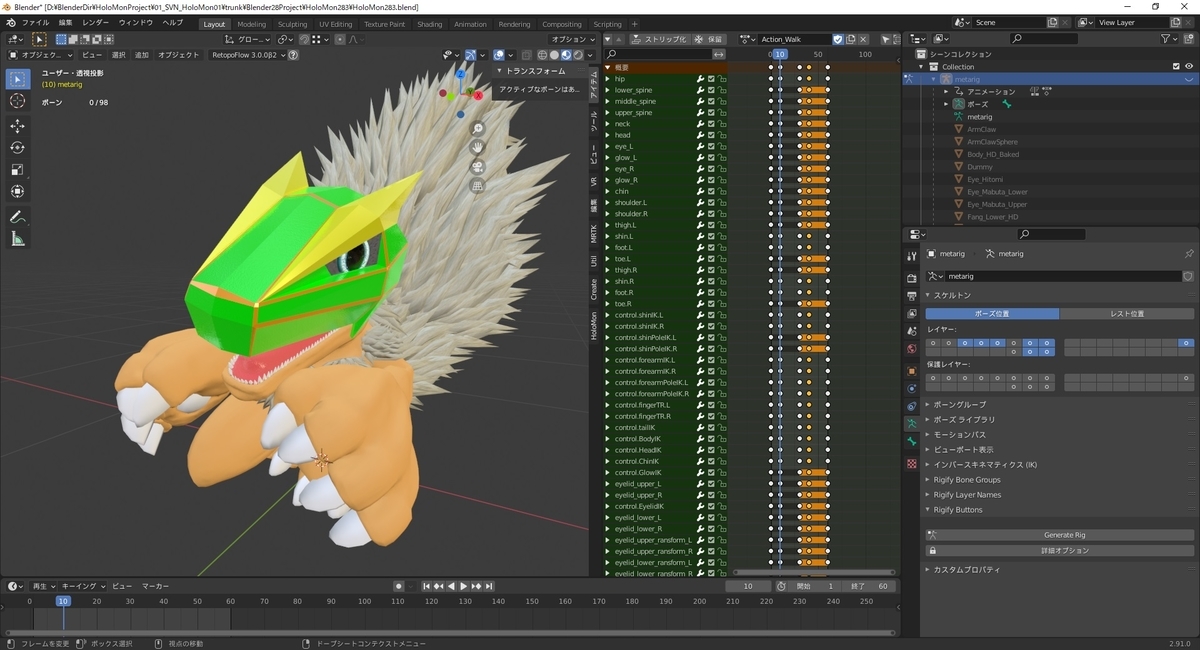Open the Tool properties tab icon

(x=912, y=258)
